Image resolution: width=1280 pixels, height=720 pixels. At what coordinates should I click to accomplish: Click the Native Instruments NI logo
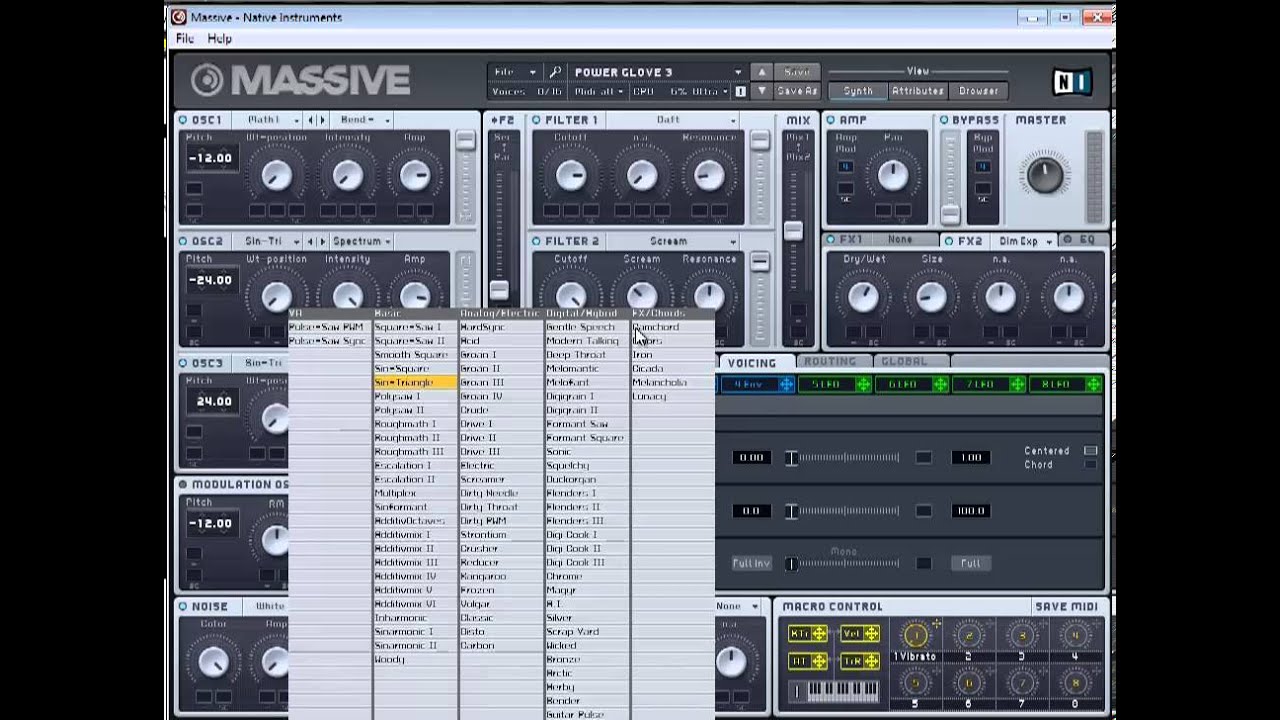click(x=1071, y=82)
